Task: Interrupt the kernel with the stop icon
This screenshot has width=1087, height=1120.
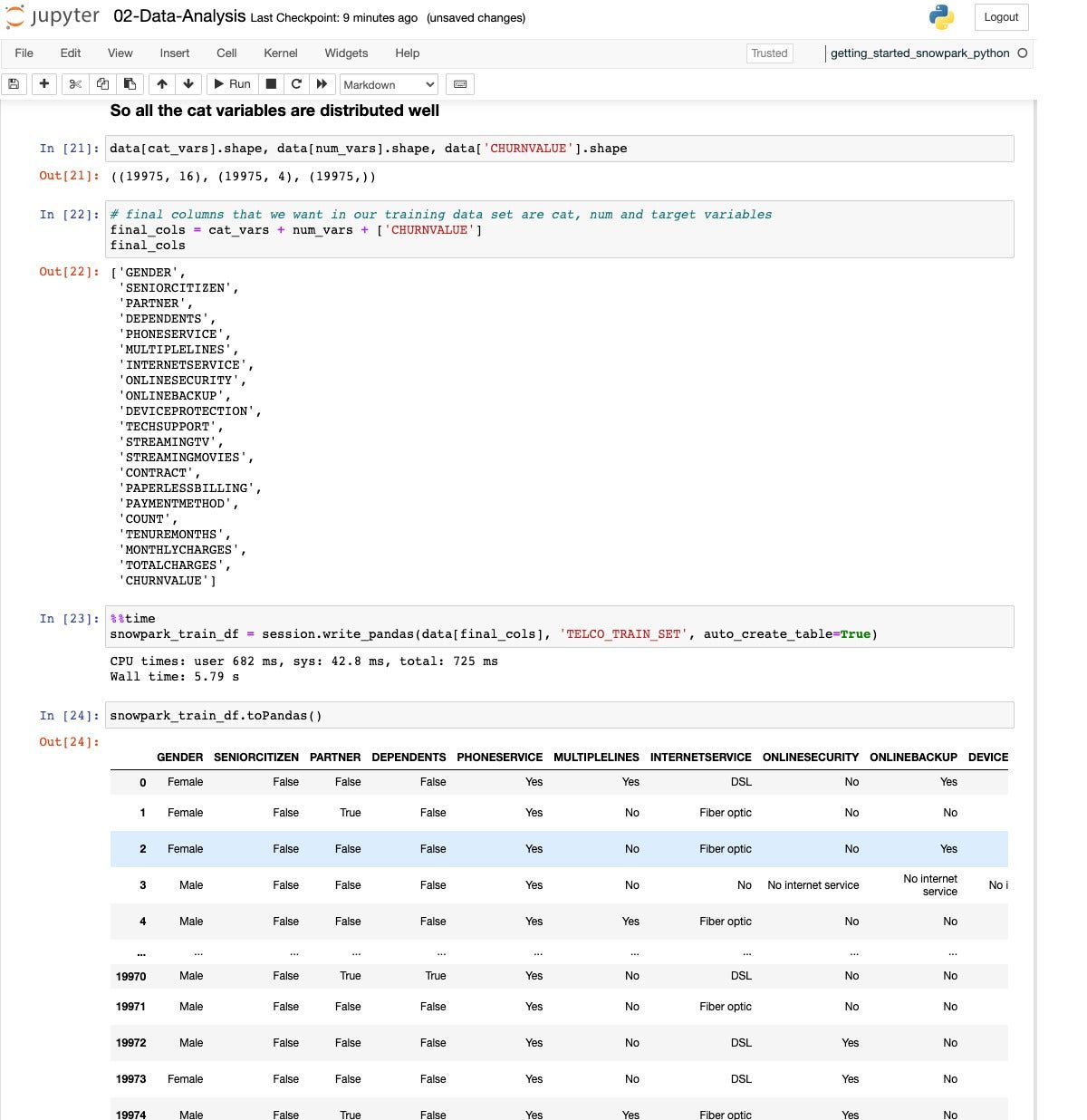Action: pos(271,84)
